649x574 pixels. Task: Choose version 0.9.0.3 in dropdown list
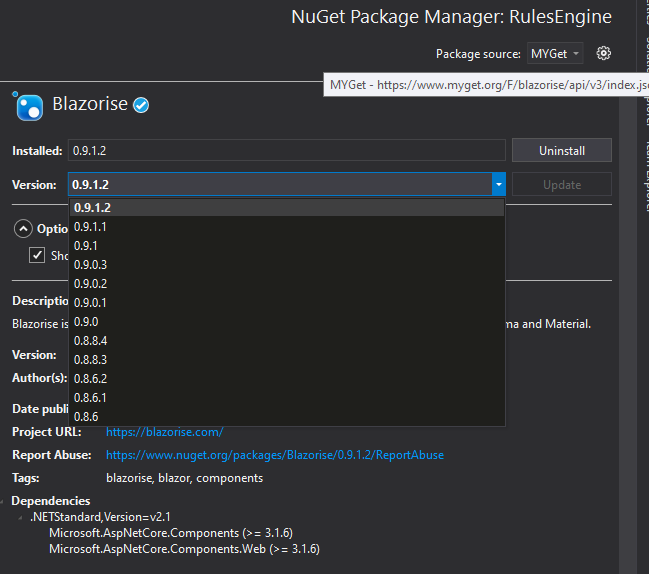[x=286, y=264]
